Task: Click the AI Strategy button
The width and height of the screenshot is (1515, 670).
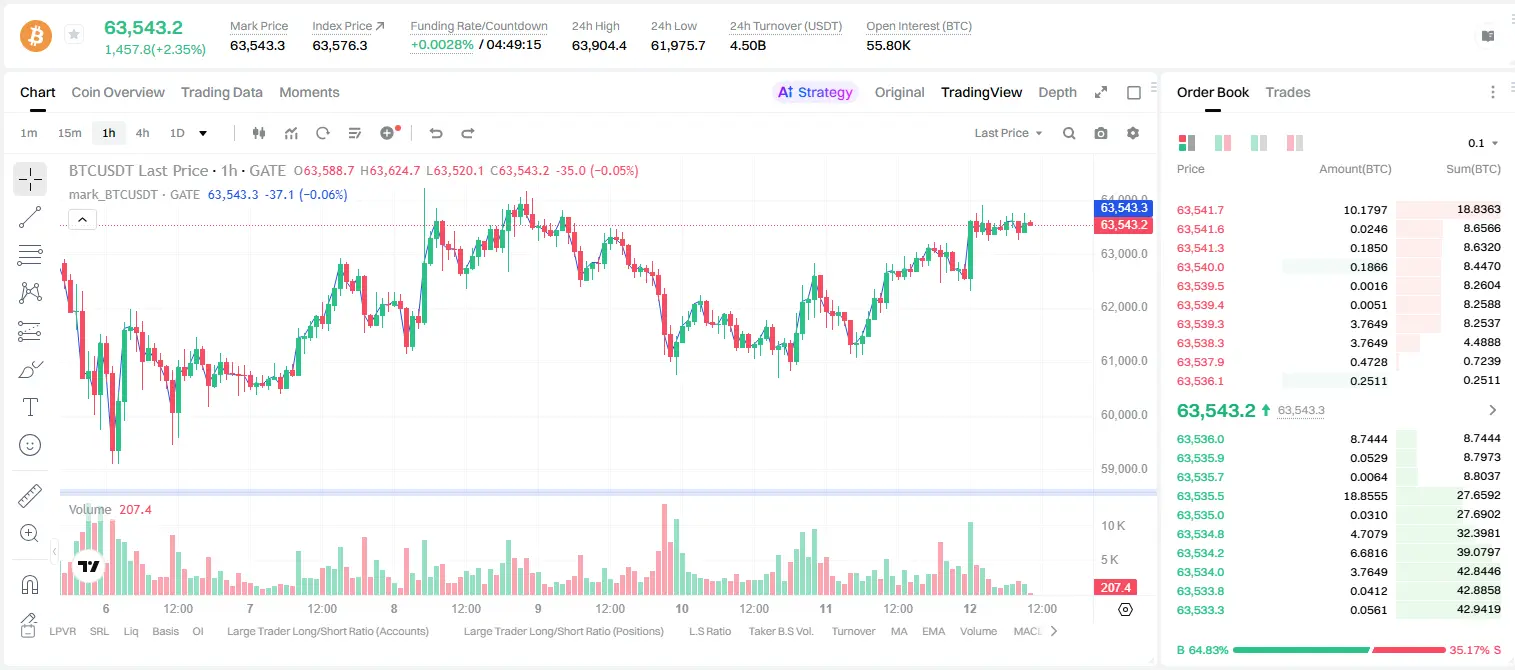Action: coord(816,92)
